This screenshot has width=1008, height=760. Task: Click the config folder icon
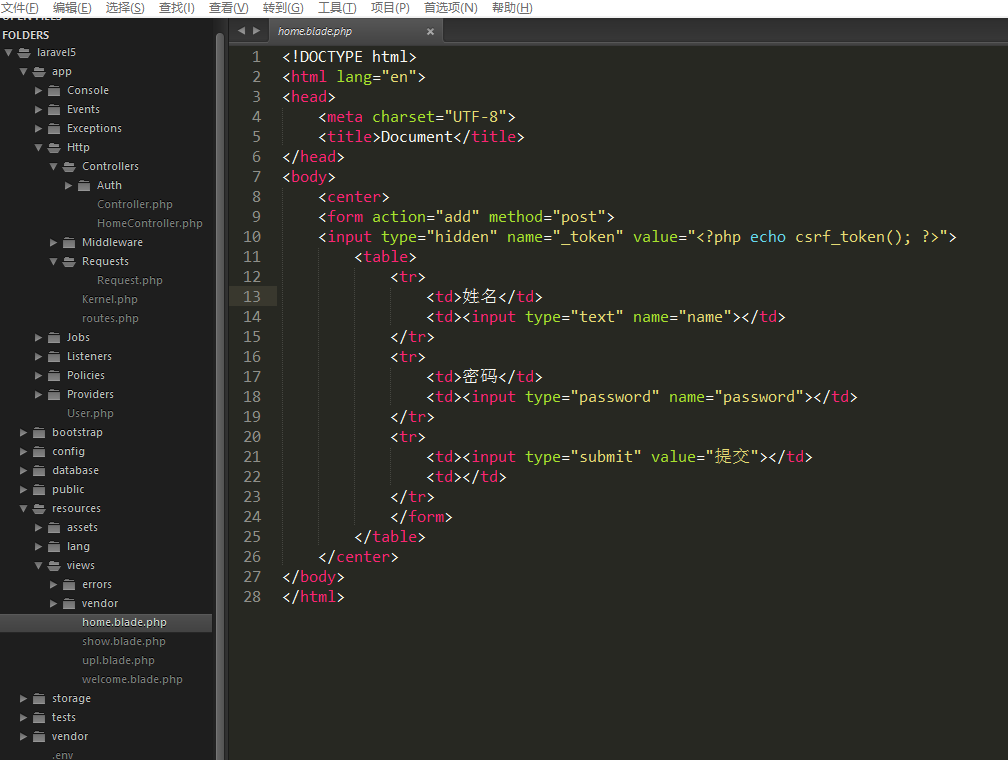coord(39,451)
